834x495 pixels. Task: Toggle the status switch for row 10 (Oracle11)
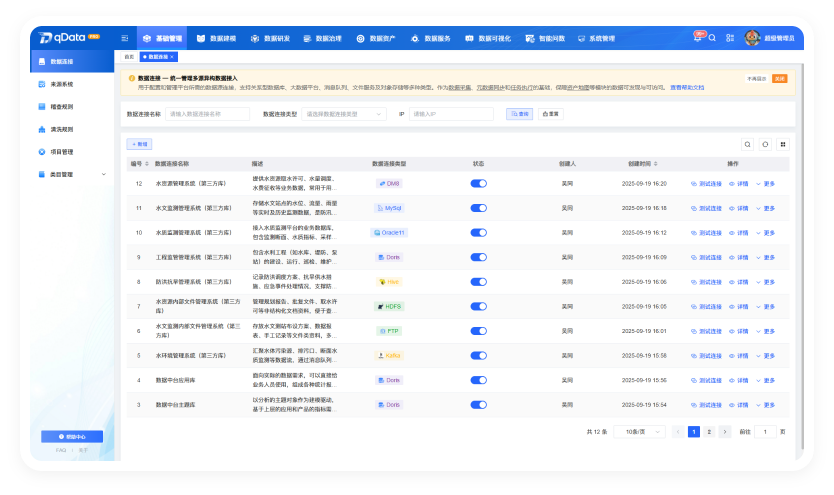(479, 232)
